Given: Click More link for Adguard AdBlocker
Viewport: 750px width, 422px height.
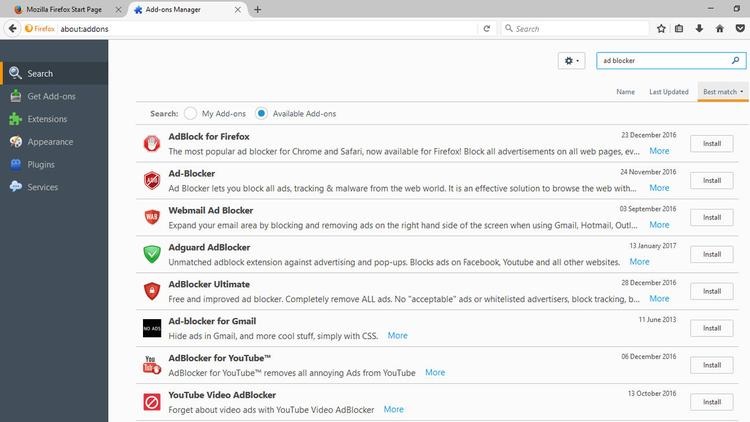Looking at the screenshot, I should 639,262.
